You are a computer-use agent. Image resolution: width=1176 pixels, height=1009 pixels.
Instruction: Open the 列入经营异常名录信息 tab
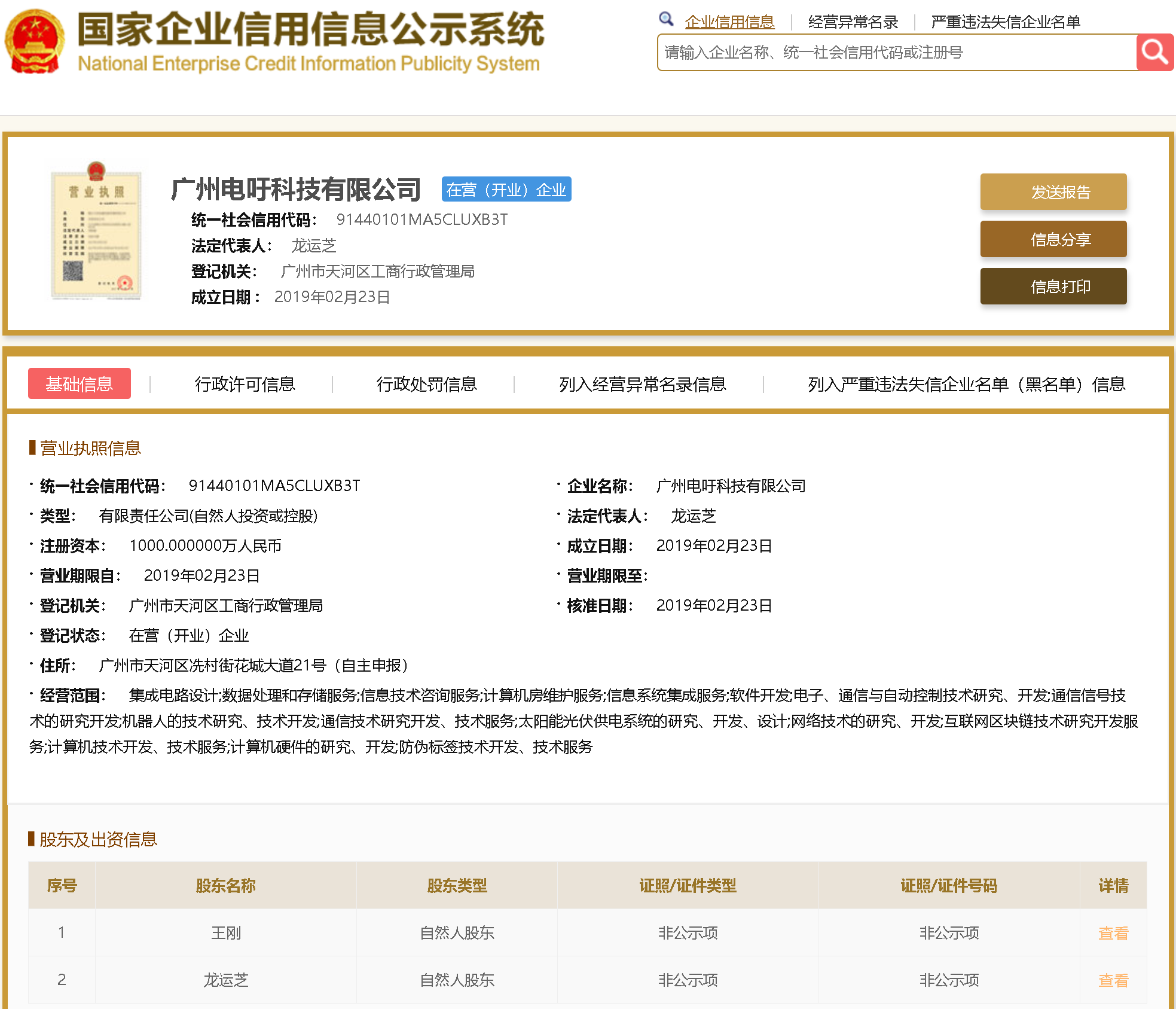point(643,383)
